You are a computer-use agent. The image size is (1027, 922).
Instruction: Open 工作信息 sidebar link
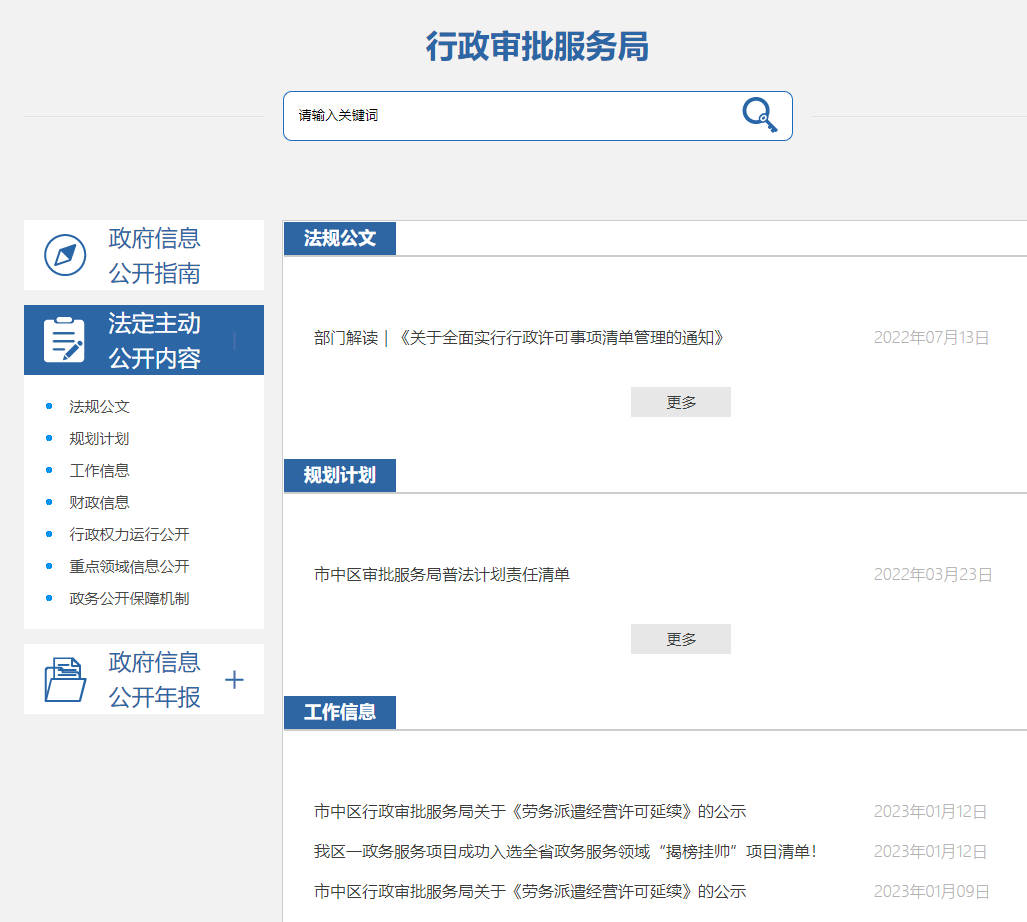[x=100, y=471]
